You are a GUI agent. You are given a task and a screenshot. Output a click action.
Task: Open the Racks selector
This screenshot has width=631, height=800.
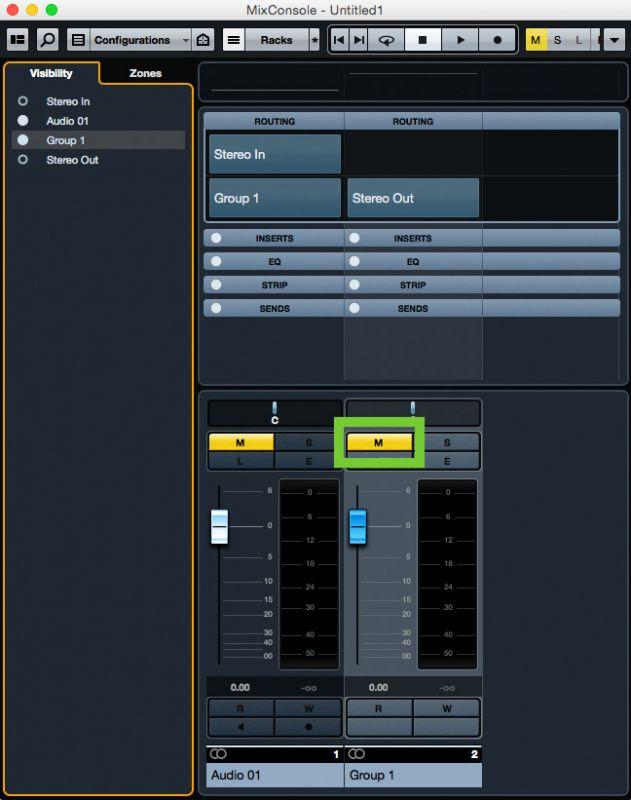click(276, 40)
